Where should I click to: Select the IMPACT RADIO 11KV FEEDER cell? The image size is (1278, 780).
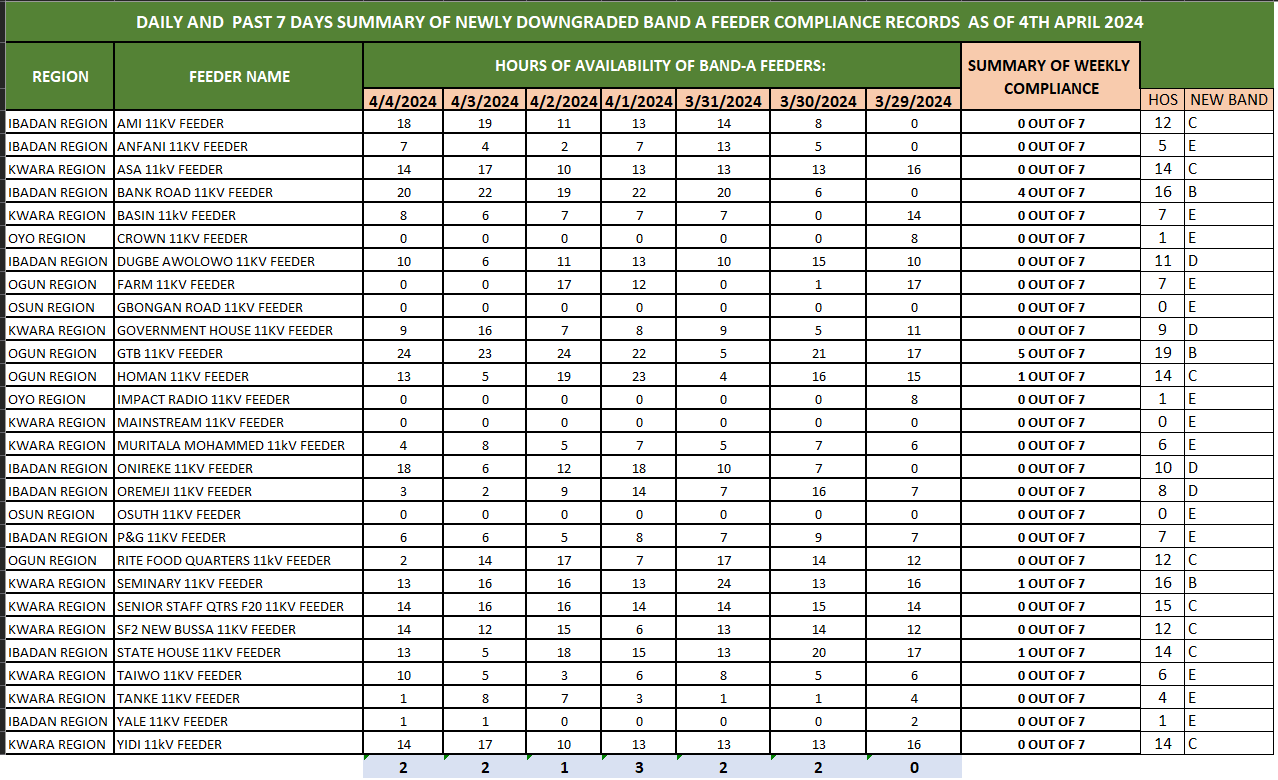point(239,399)
